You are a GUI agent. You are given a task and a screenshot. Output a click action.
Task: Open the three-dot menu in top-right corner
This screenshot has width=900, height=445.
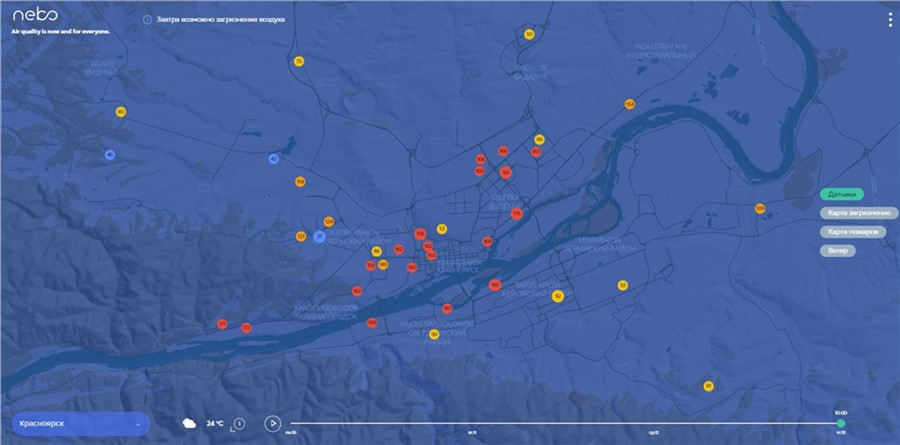[x=890, y=19]
